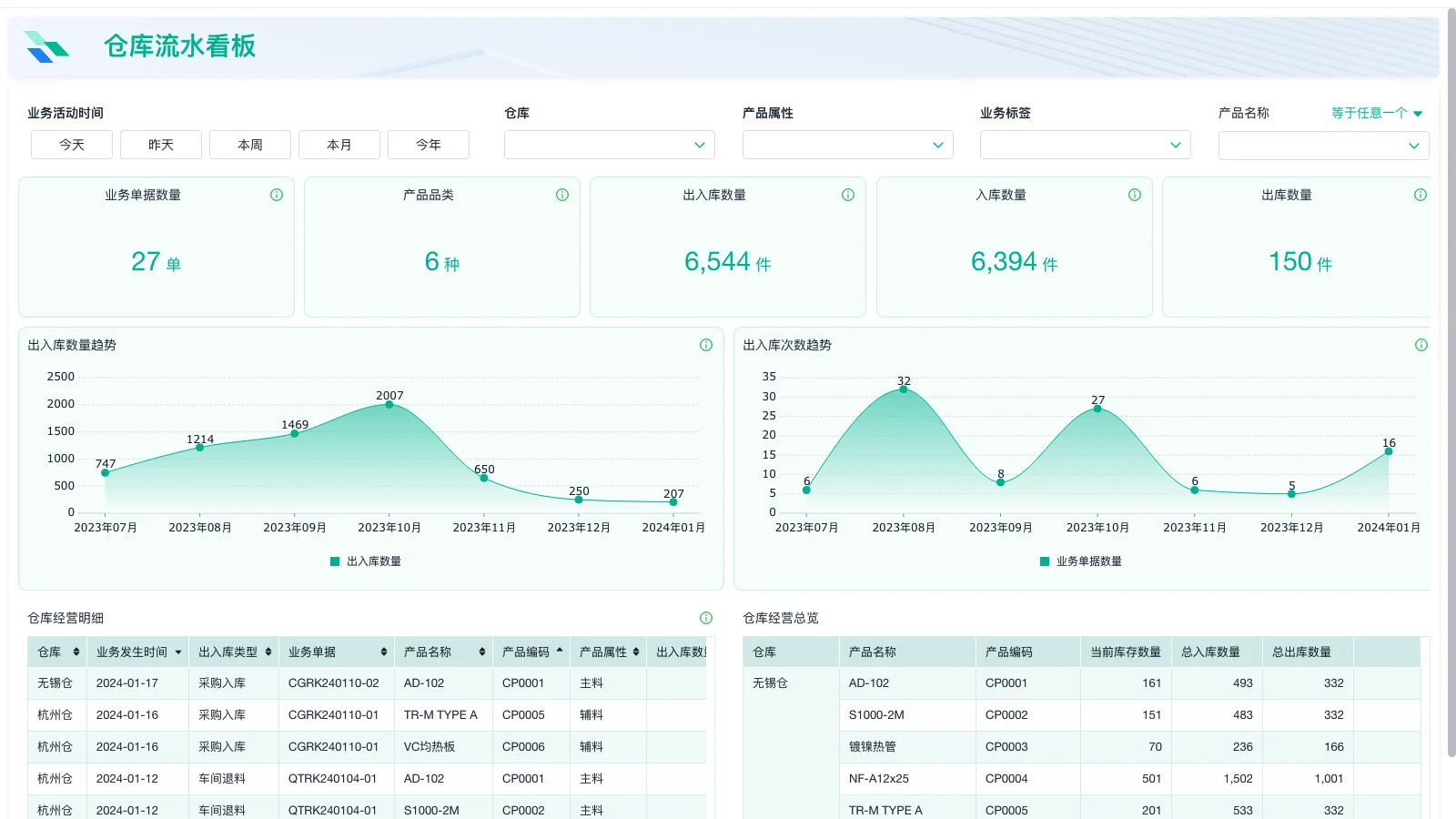Click info icon of 仓库经营明细 table
The width and height of the screenshot is (1456, 819).
[x=706, y=618]
